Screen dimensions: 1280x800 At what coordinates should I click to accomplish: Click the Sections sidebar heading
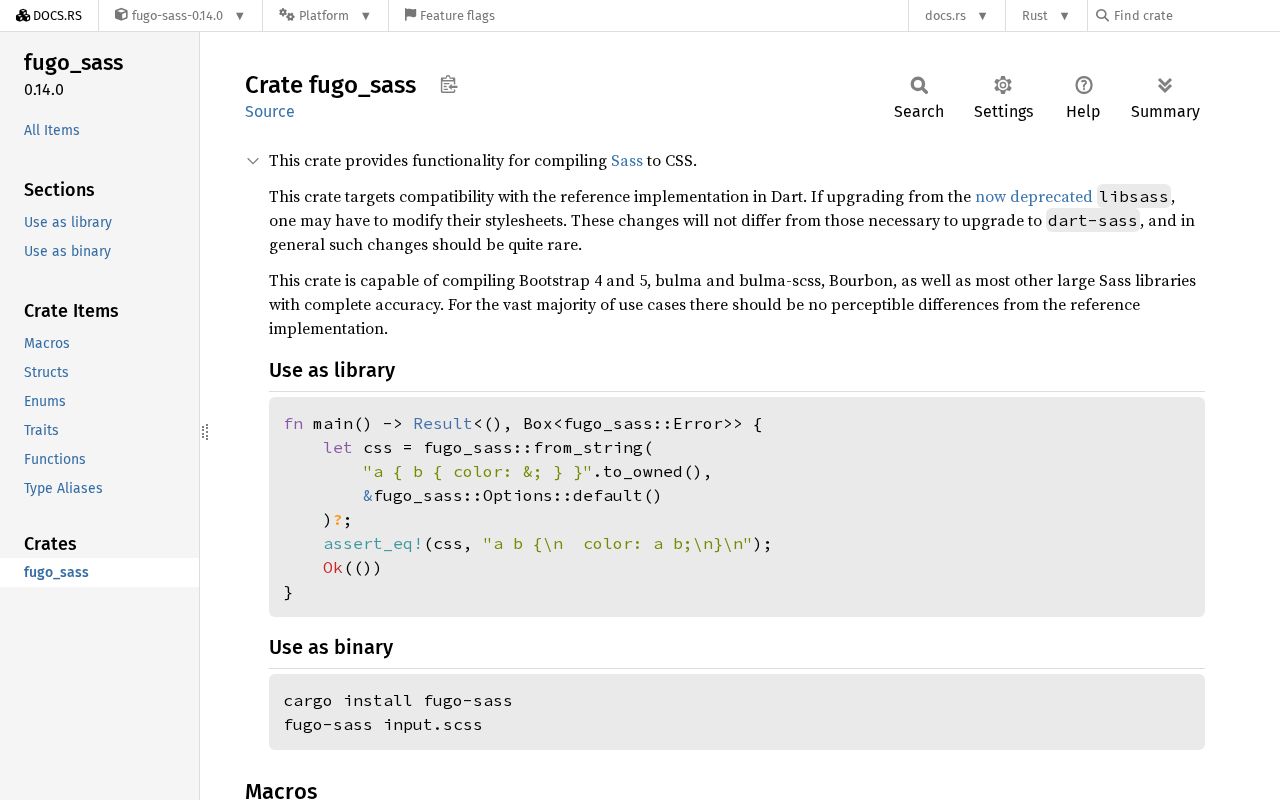point(59,190)
